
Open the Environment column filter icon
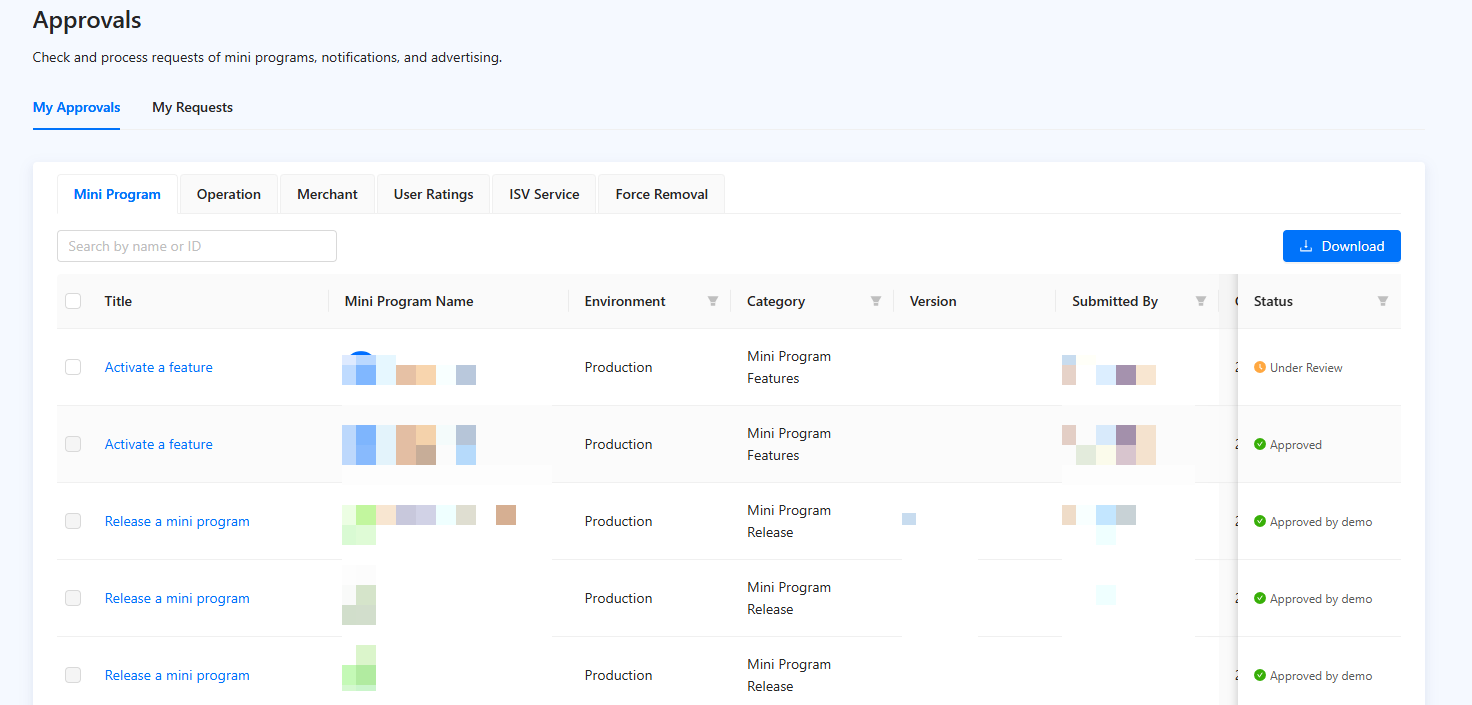(x=713, y=301)
